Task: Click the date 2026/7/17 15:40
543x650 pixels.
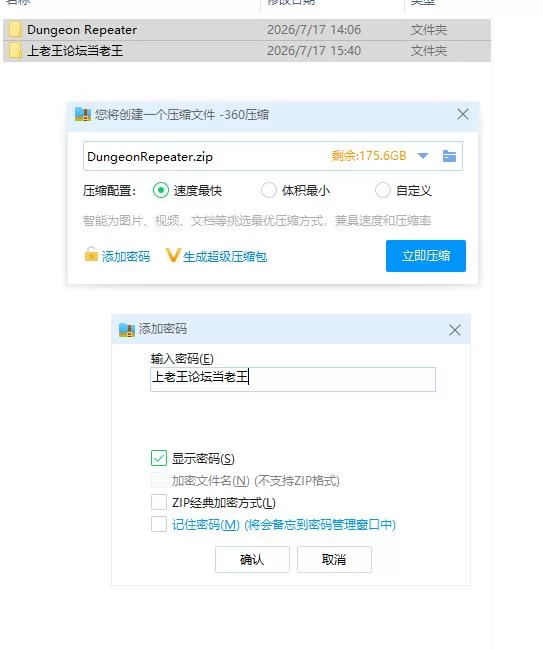Action: pyautogui.click(x=314, y=51)
